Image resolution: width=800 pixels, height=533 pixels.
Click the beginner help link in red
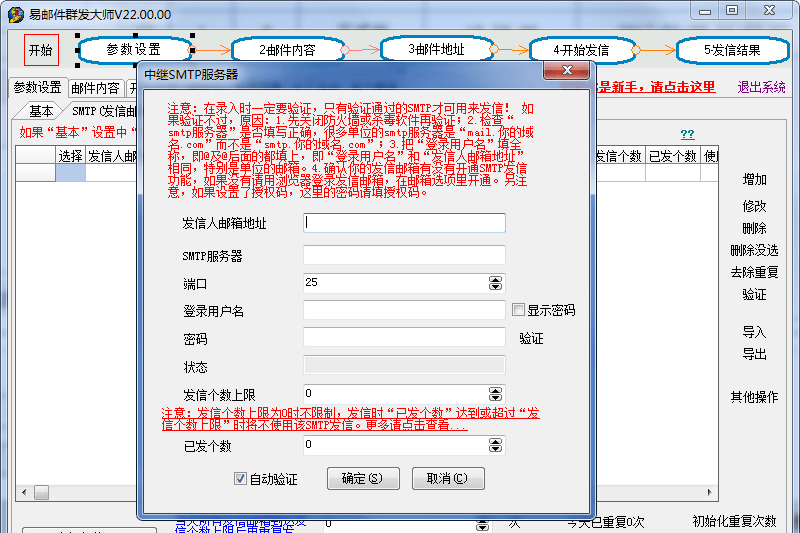pos(656,87)
